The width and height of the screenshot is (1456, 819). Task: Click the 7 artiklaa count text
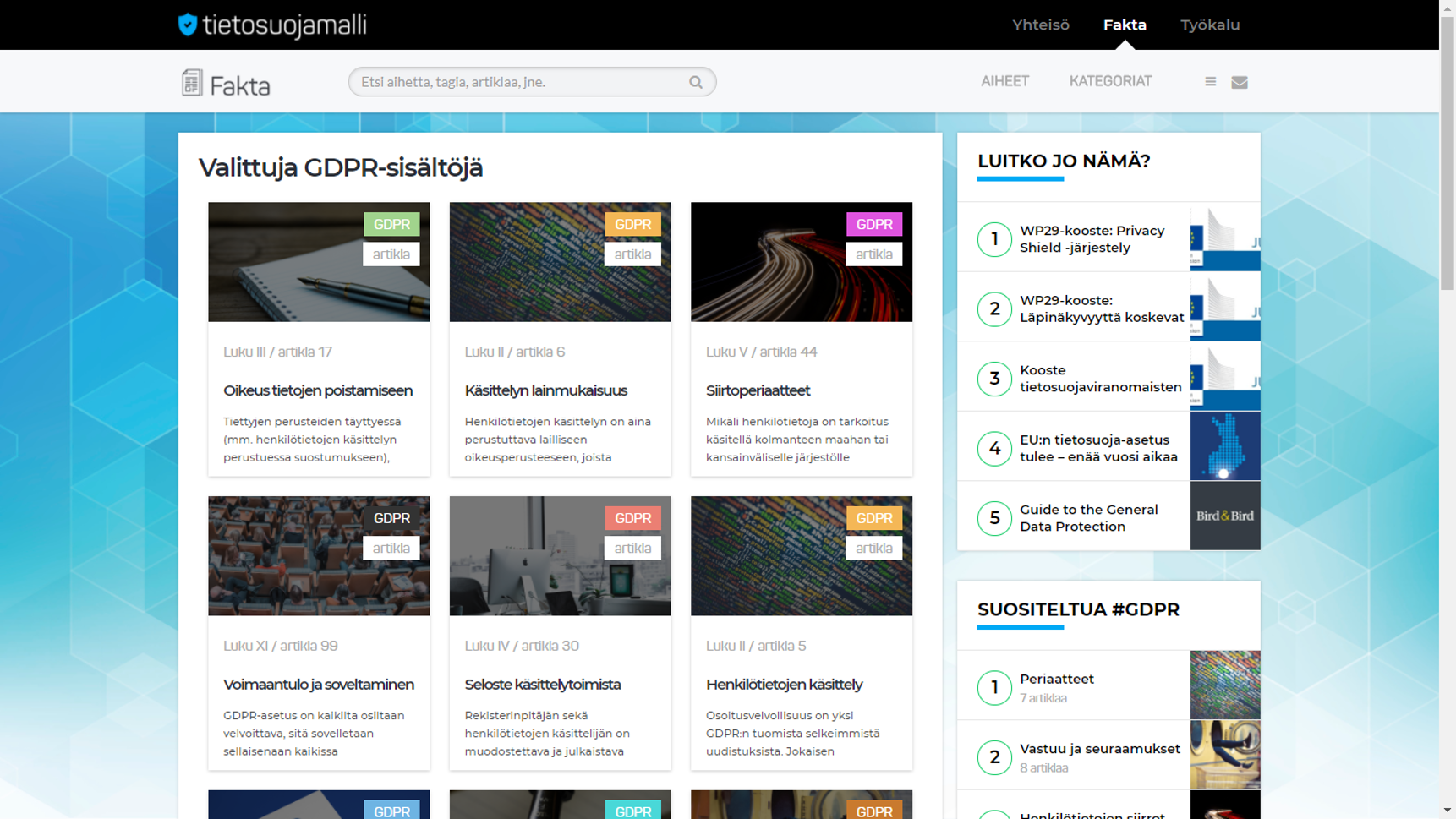click(x=1043, y=698)
